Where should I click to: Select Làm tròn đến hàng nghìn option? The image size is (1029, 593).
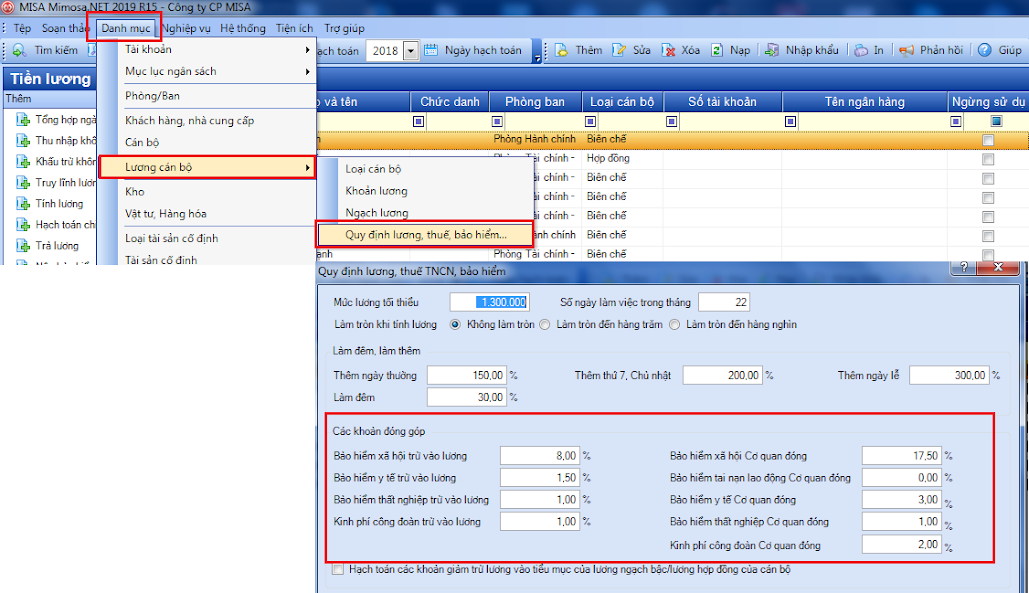click(x=675, y=325)
